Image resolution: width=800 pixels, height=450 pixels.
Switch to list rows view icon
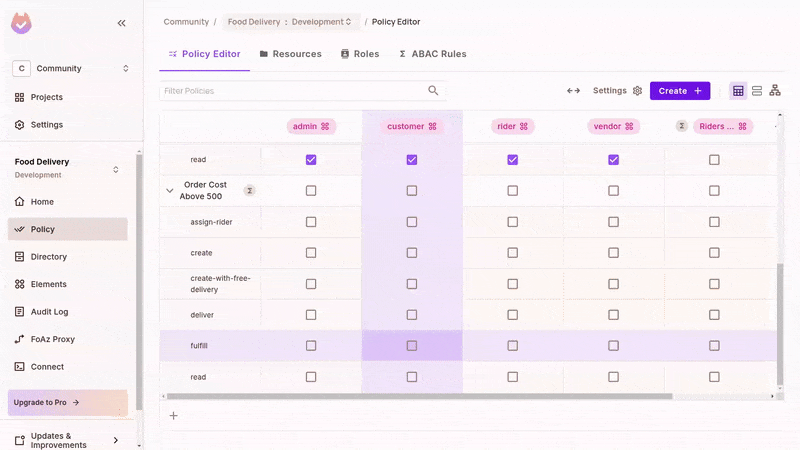point(757,91)
